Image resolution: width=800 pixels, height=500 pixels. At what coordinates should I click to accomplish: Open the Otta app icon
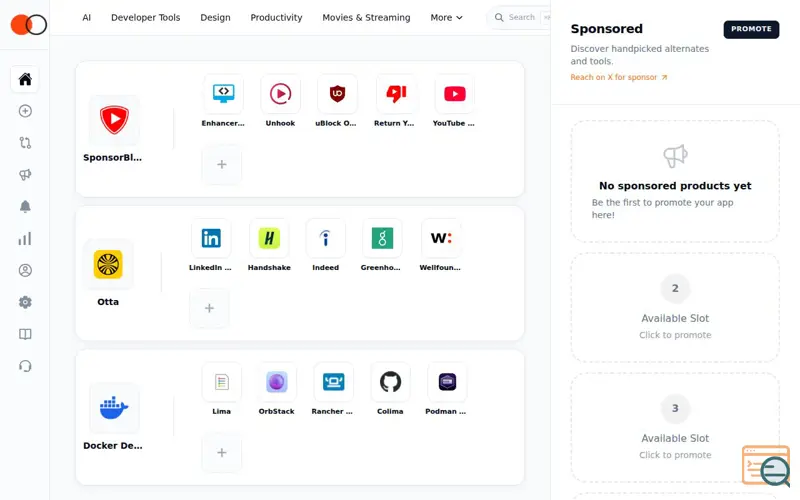(x=108, y=264)
